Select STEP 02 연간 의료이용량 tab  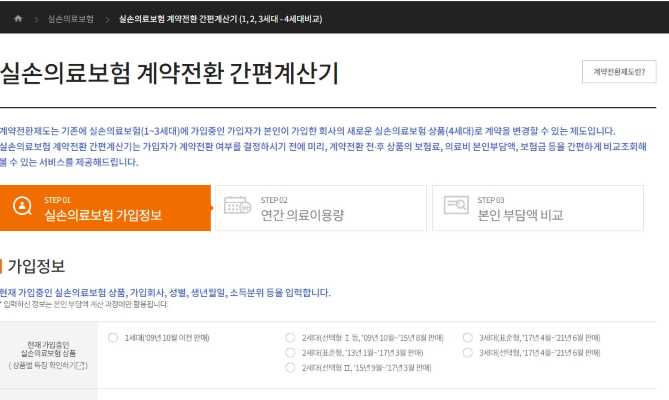pyautogui.click(x=321, y=208)
